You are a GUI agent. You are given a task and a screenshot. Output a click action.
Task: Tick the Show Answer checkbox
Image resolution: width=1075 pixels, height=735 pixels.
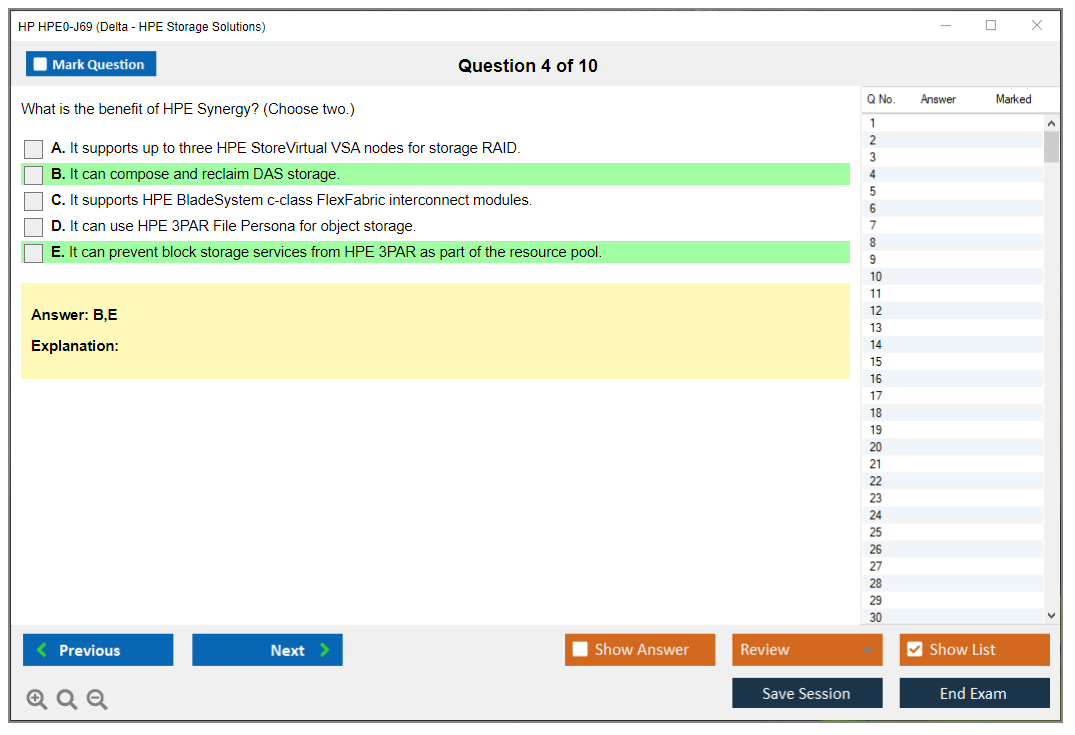pyautogui.click(x=581, y=650)
